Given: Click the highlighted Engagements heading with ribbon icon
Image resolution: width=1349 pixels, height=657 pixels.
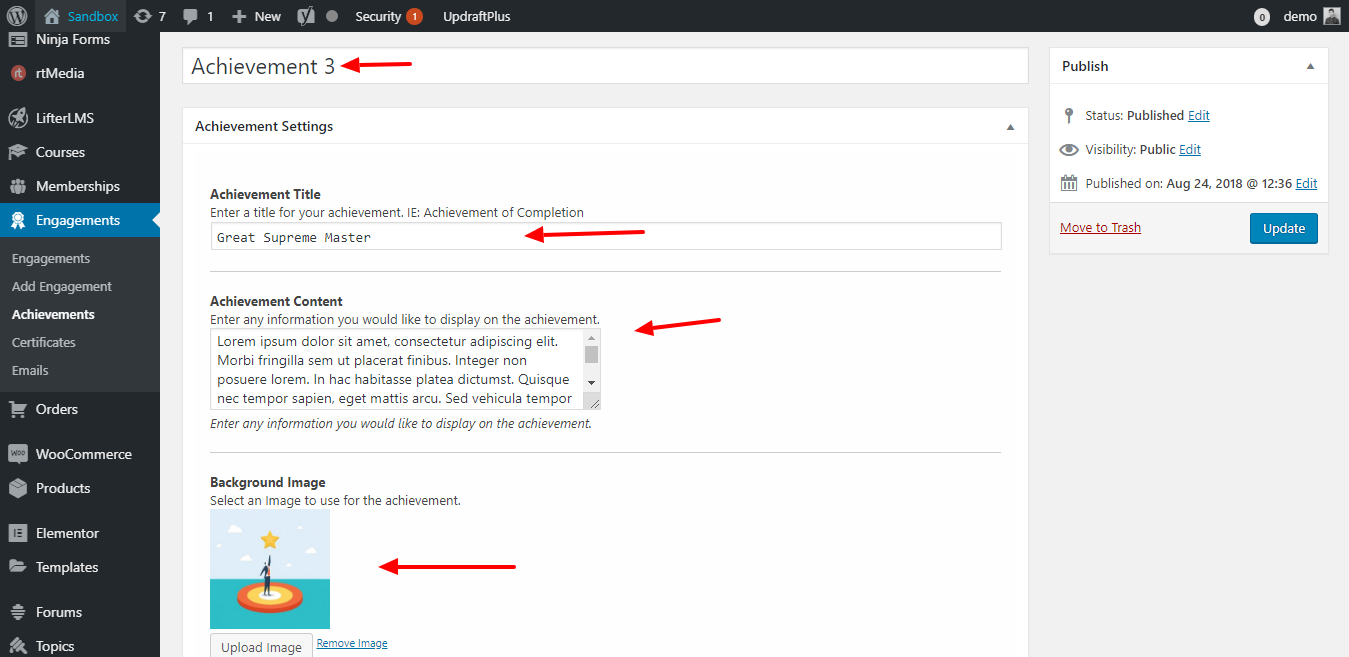Looking at the screenshot, I should 80,220.
